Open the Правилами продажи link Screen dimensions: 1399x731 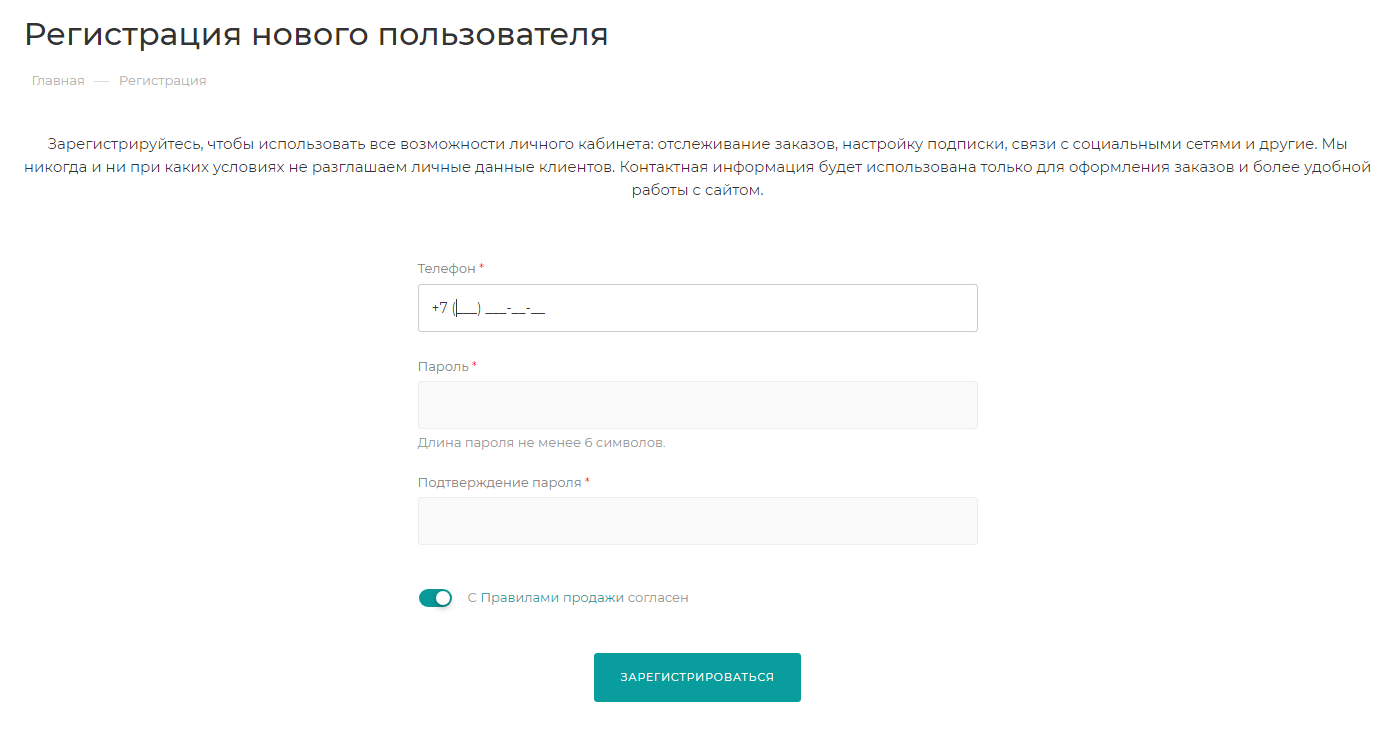coord(552,598)
